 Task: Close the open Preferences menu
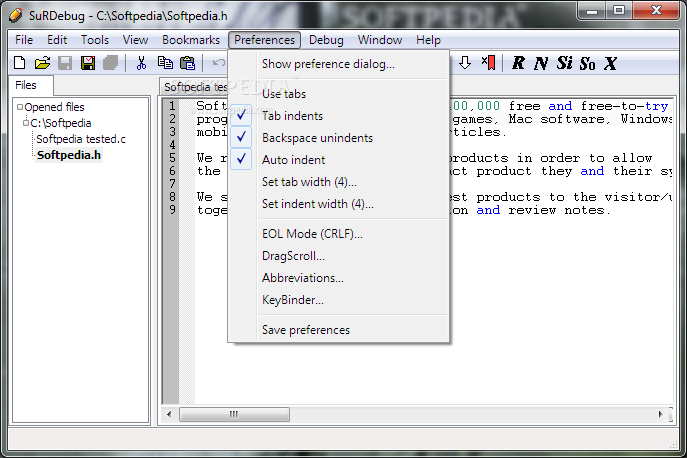(264, 40)
